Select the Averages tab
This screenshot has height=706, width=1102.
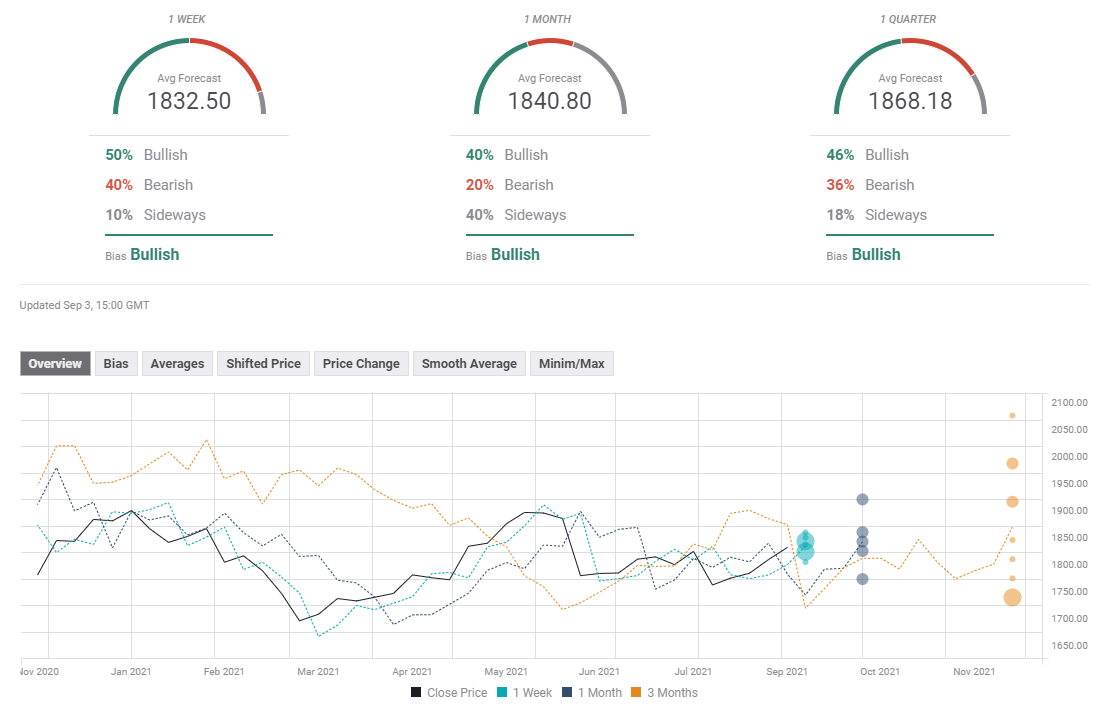tap(177, 364)
